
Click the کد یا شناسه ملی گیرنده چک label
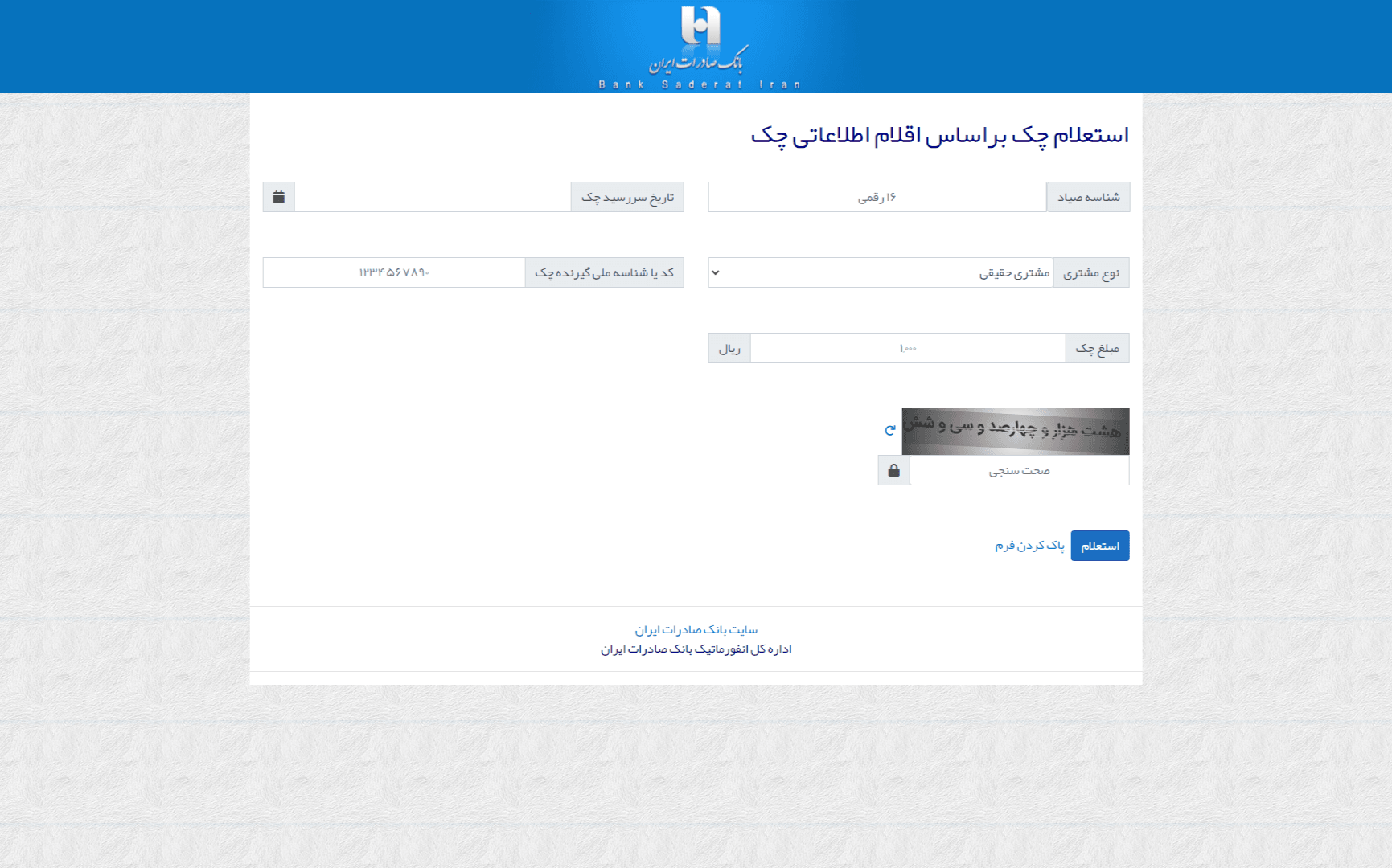click(x=605, y=272)
